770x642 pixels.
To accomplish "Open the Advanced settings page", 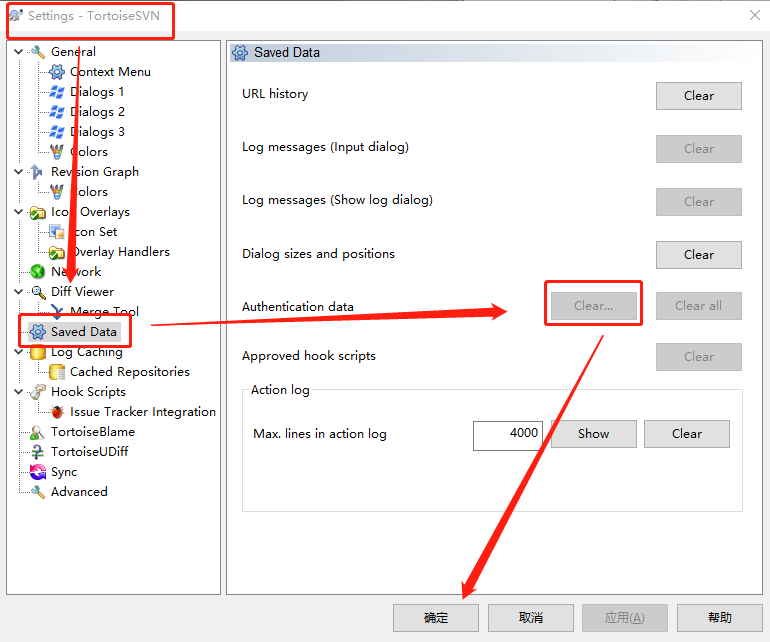I will click(79, 492).
